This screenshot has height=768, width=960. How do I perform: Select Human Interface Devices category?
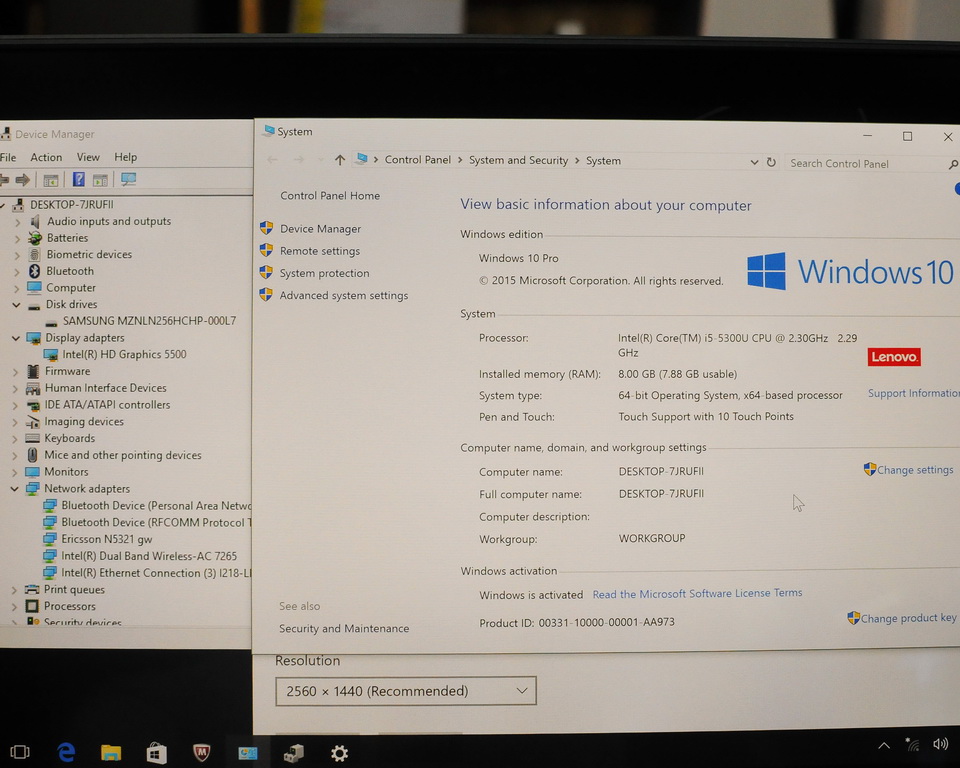105,388
